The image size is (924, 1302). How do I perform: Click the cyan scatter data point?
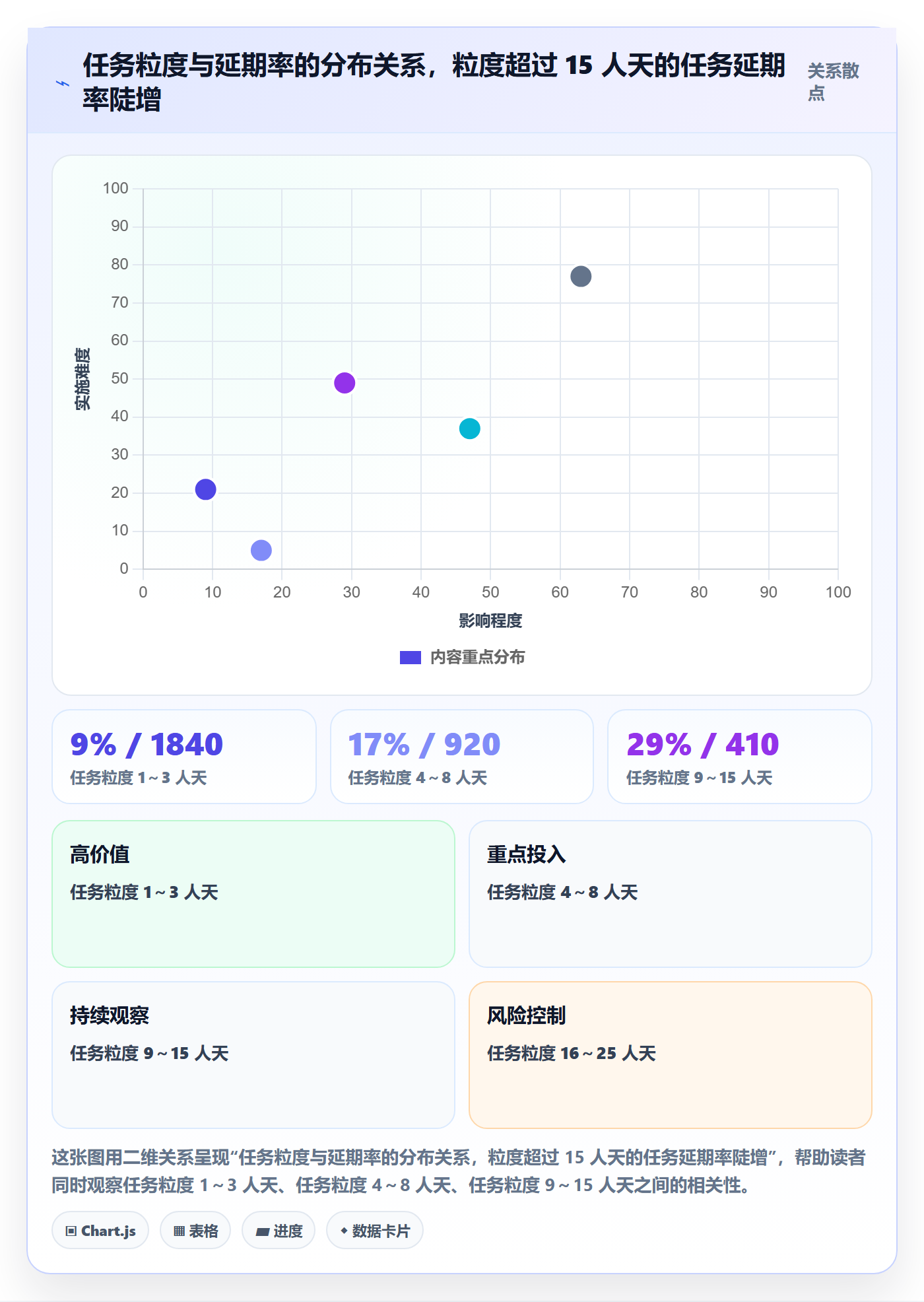[469, 428]
